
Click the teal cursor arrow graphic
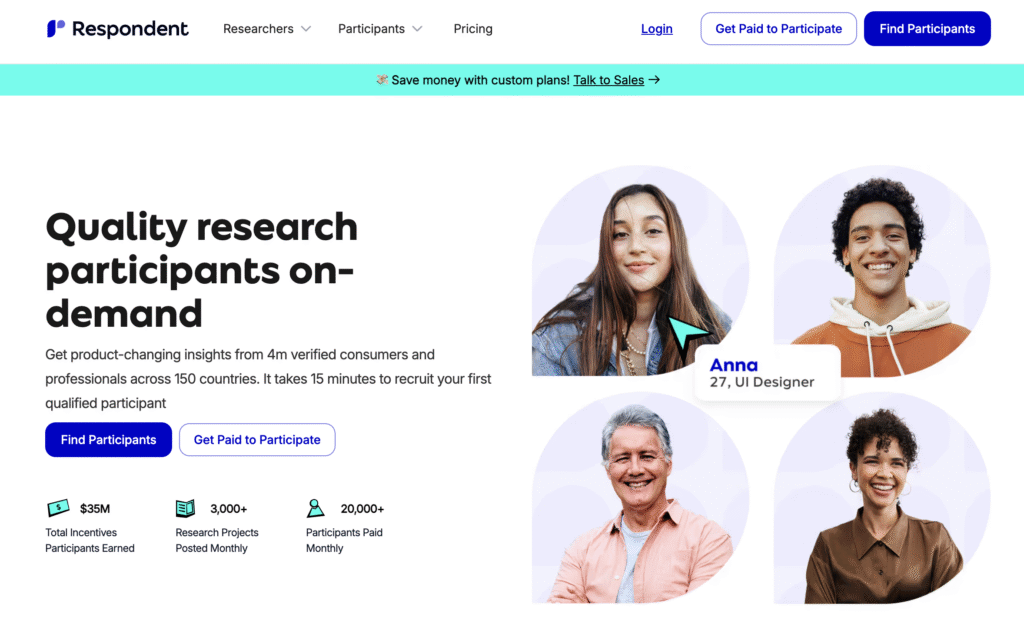pyautogui.click(x=688, y=334)
